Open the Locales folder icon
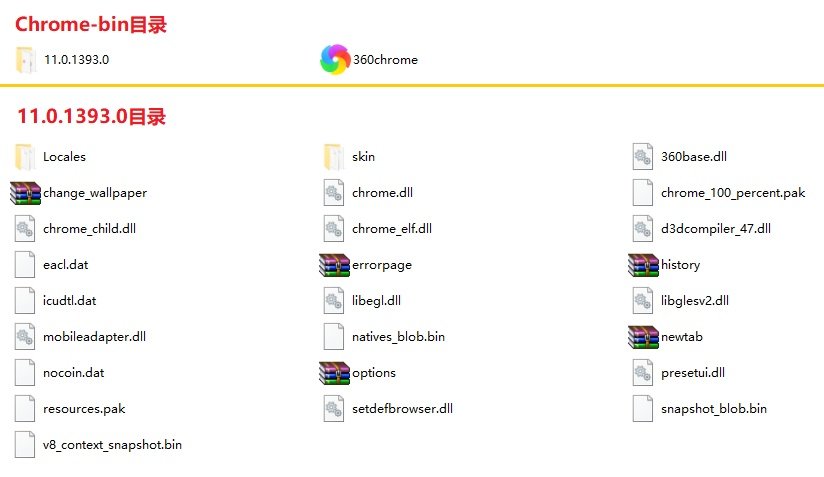The width and height of the screenshot is (824, 477). [26, 157]
